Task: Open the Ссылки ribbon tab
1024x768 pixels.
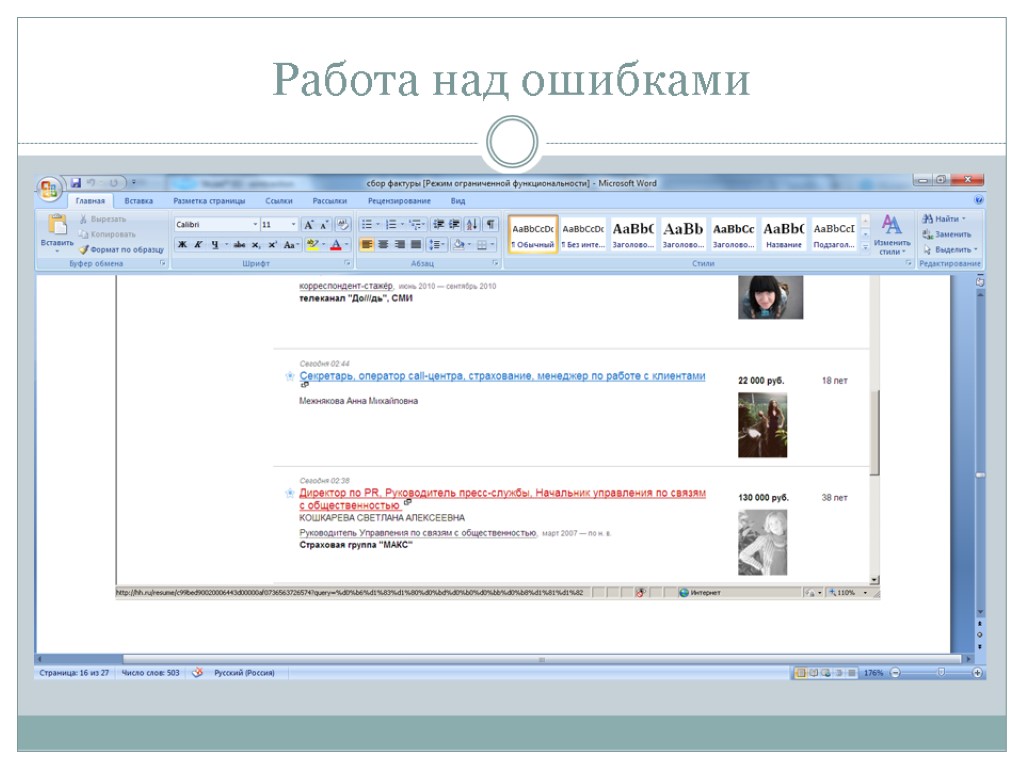Action: tap(279, 201)
